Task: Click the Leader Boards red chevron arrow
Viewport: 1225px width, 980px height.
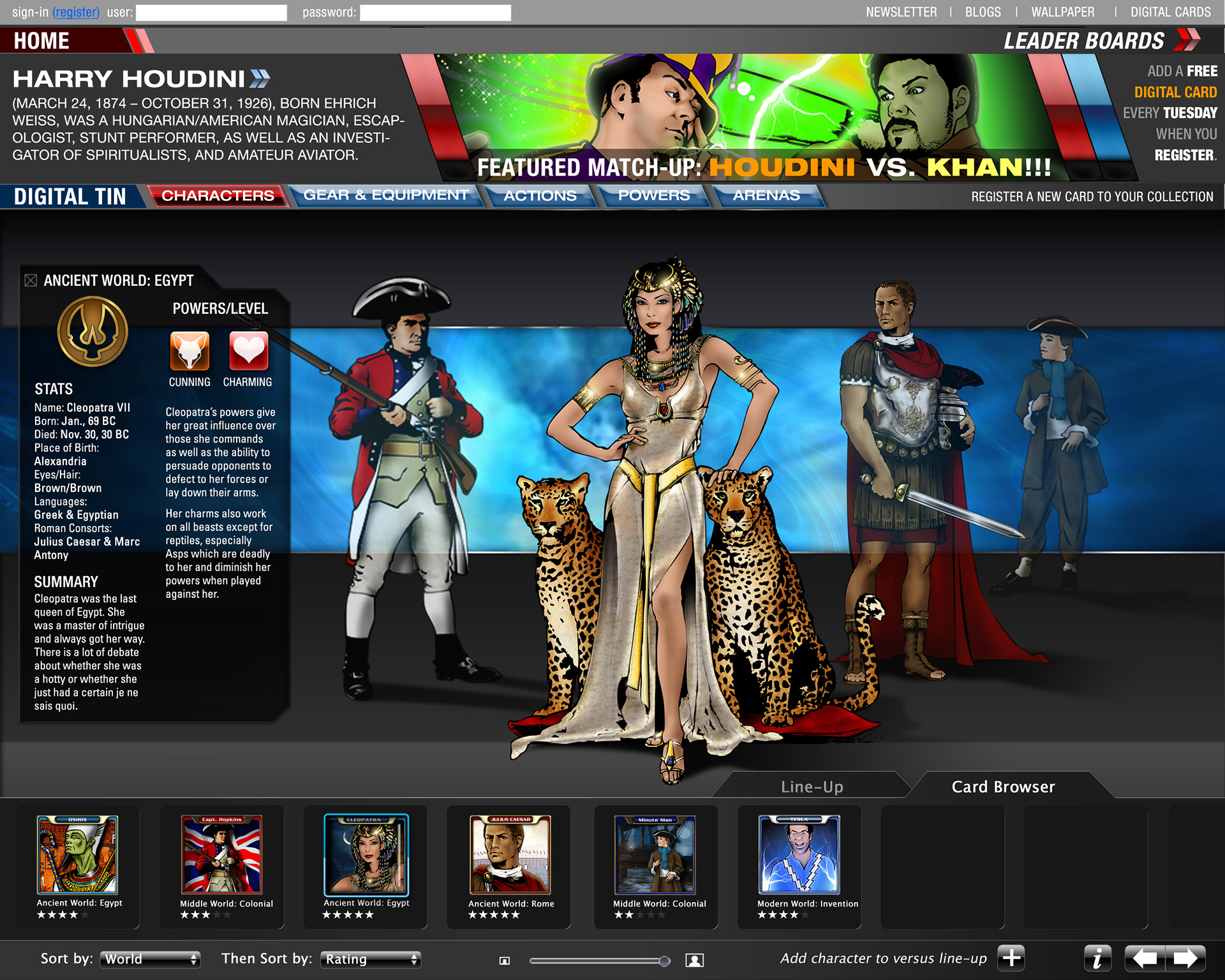Action: (x=1187, y=40)
